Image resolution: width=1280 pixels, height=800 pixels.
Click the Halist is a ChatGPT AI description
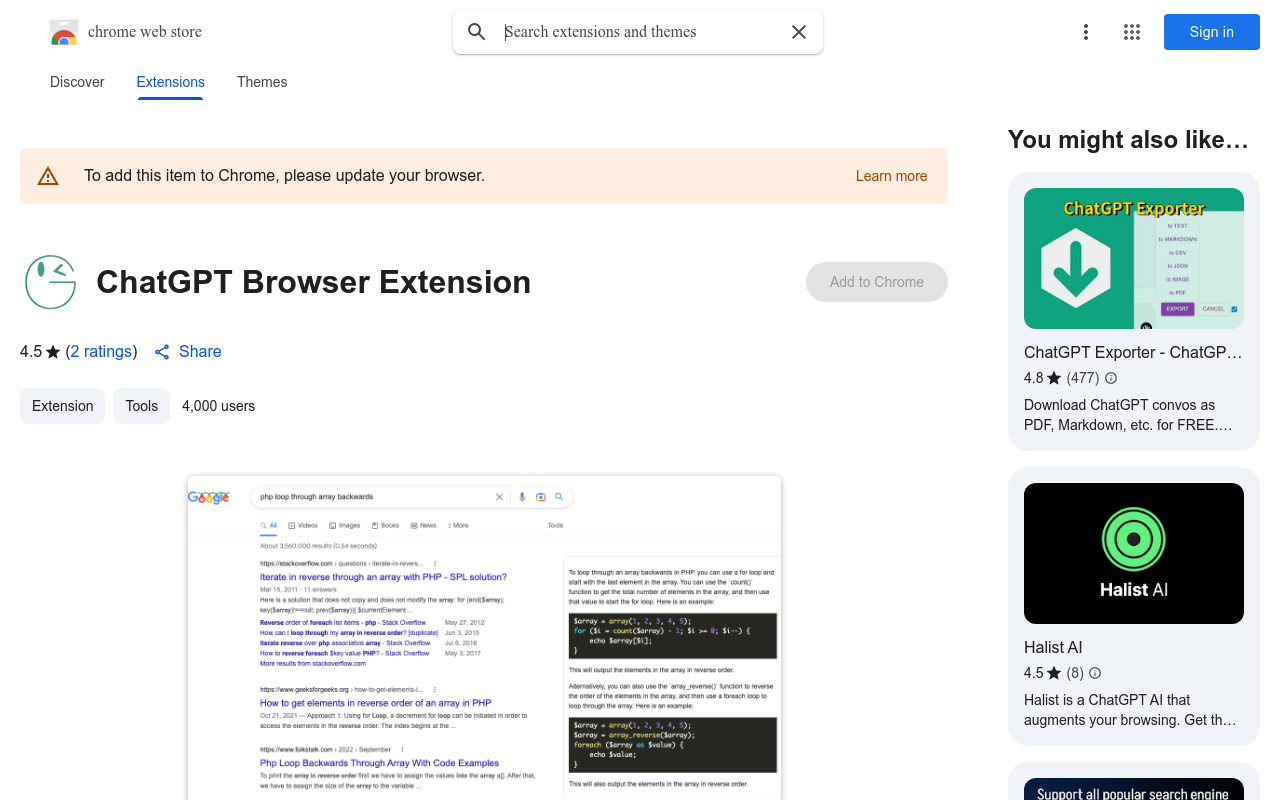coord(1130,710)
